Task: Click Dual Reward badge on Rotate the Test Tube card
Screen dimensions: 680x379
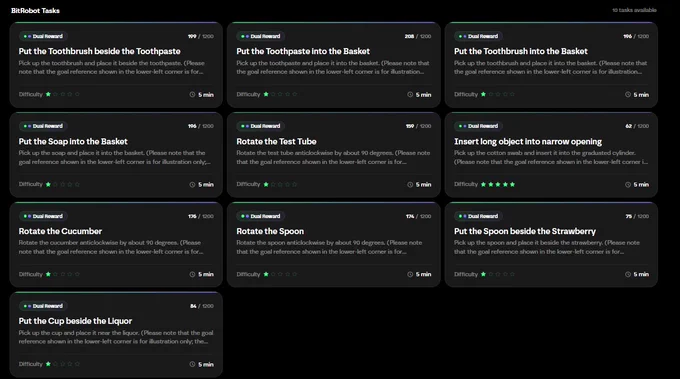Action: coord(261,126)
